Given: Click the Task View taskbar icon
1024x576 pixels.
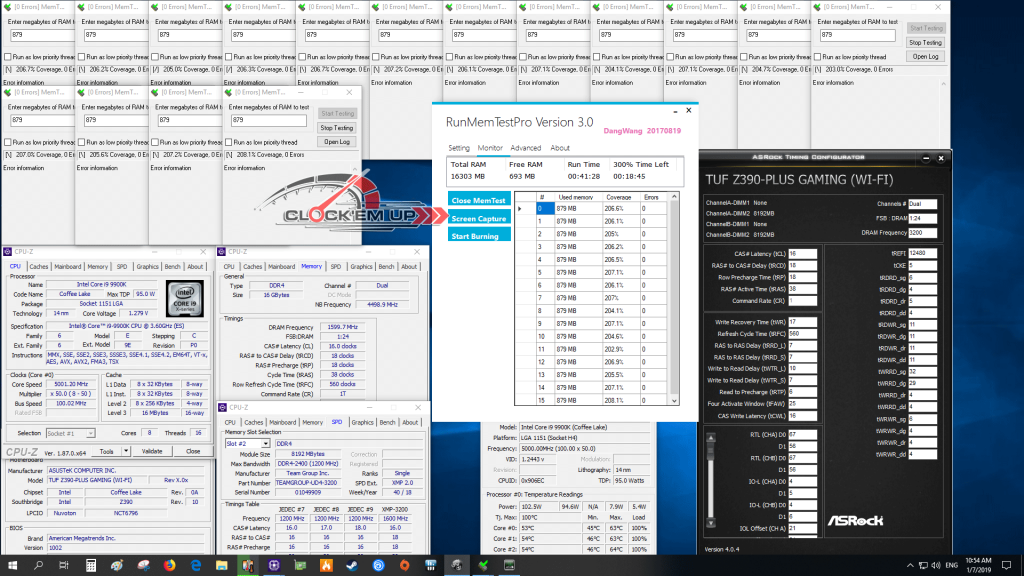Looking at the screenshot, I should (65, 566).
